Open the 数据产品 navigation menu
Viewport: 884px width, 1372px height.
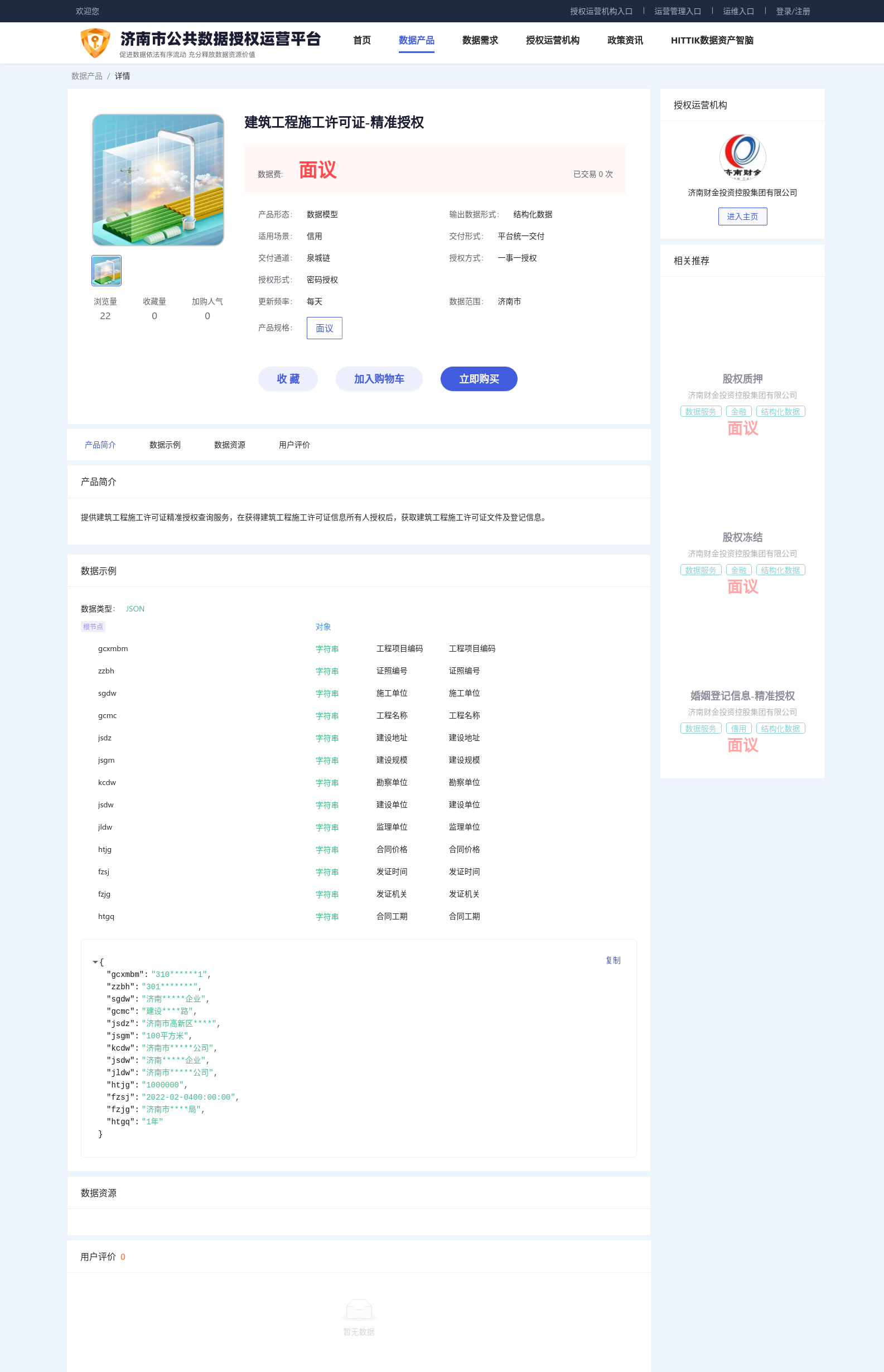(416, 40)
